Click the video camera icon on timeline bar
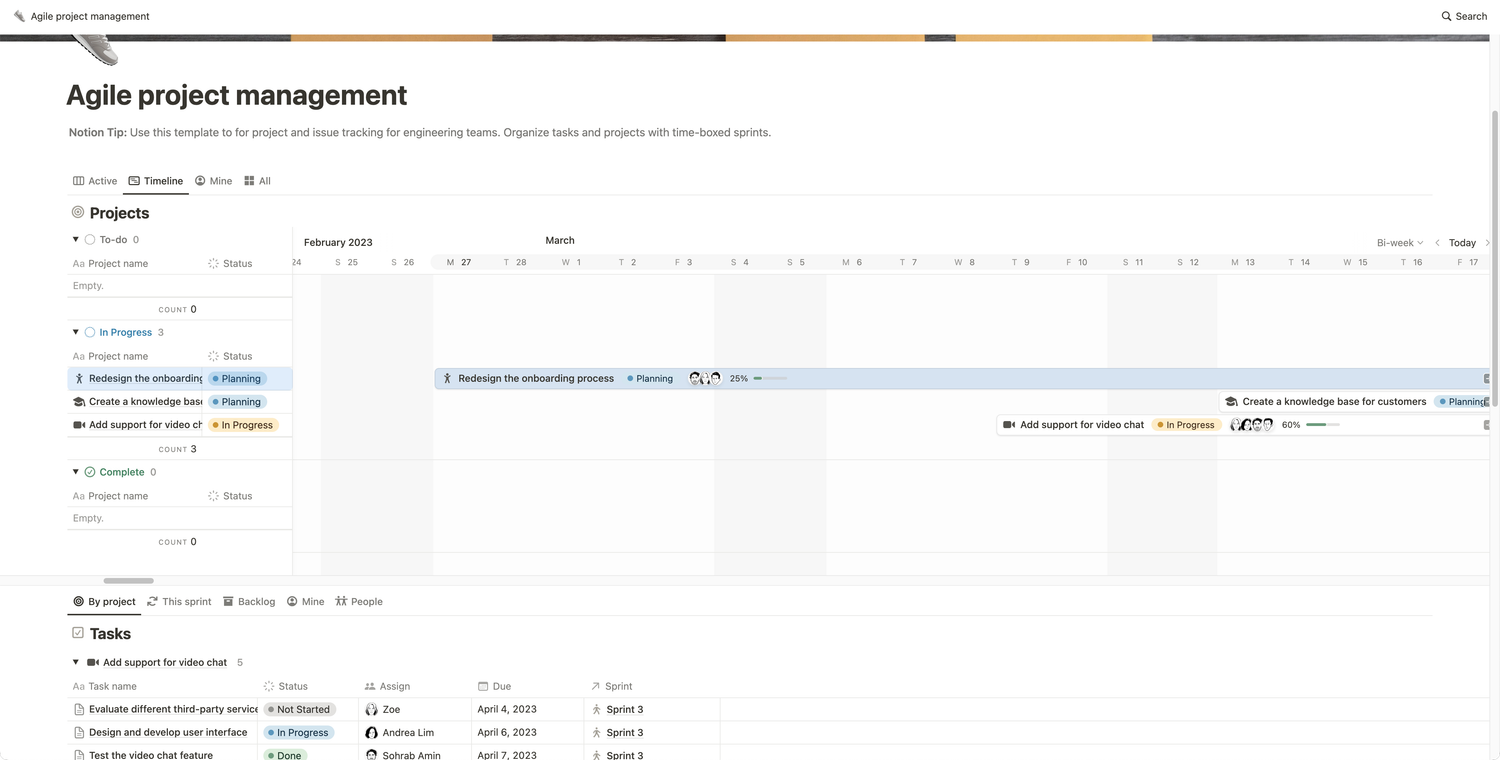 [1009, 425]
